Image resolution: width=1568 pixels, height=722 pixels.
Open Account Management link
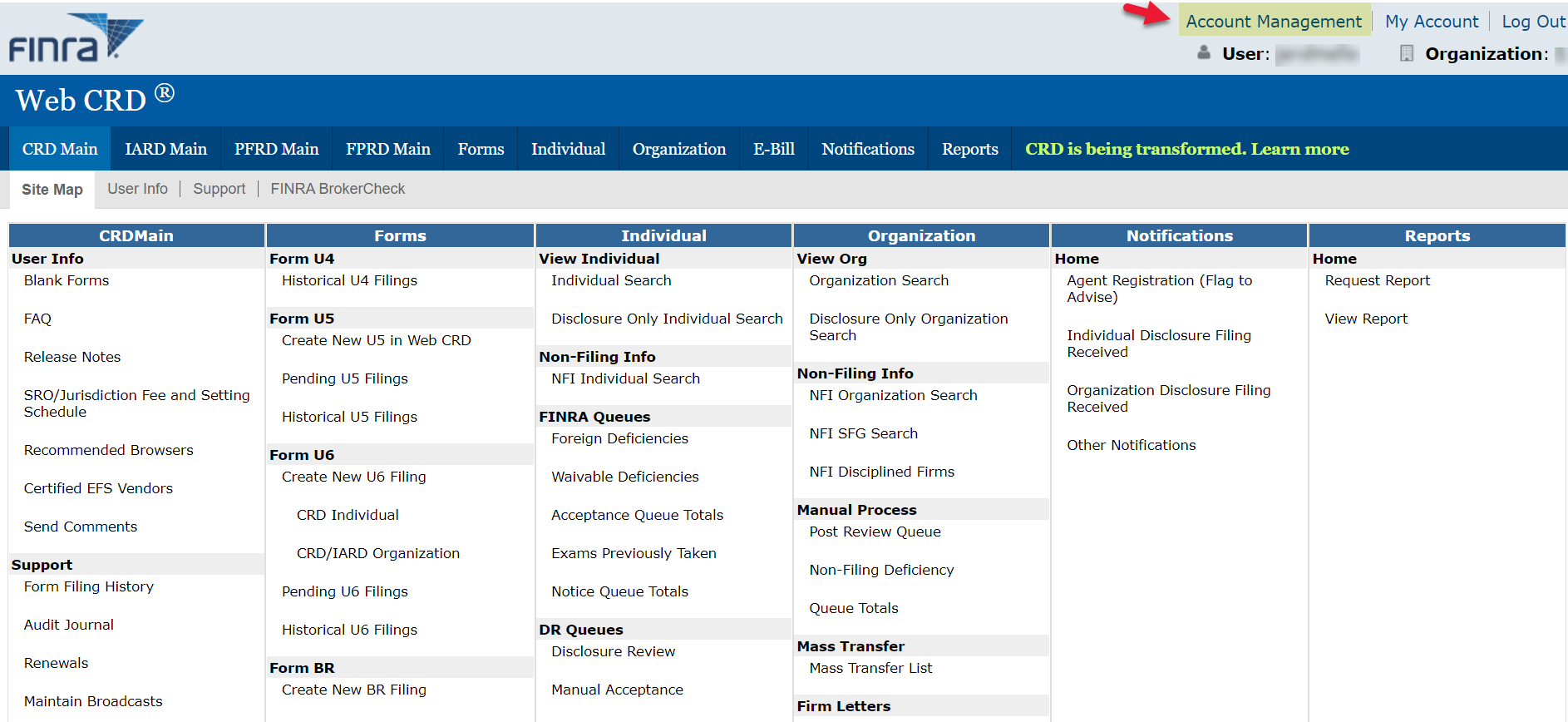(x=1273, y=22)
